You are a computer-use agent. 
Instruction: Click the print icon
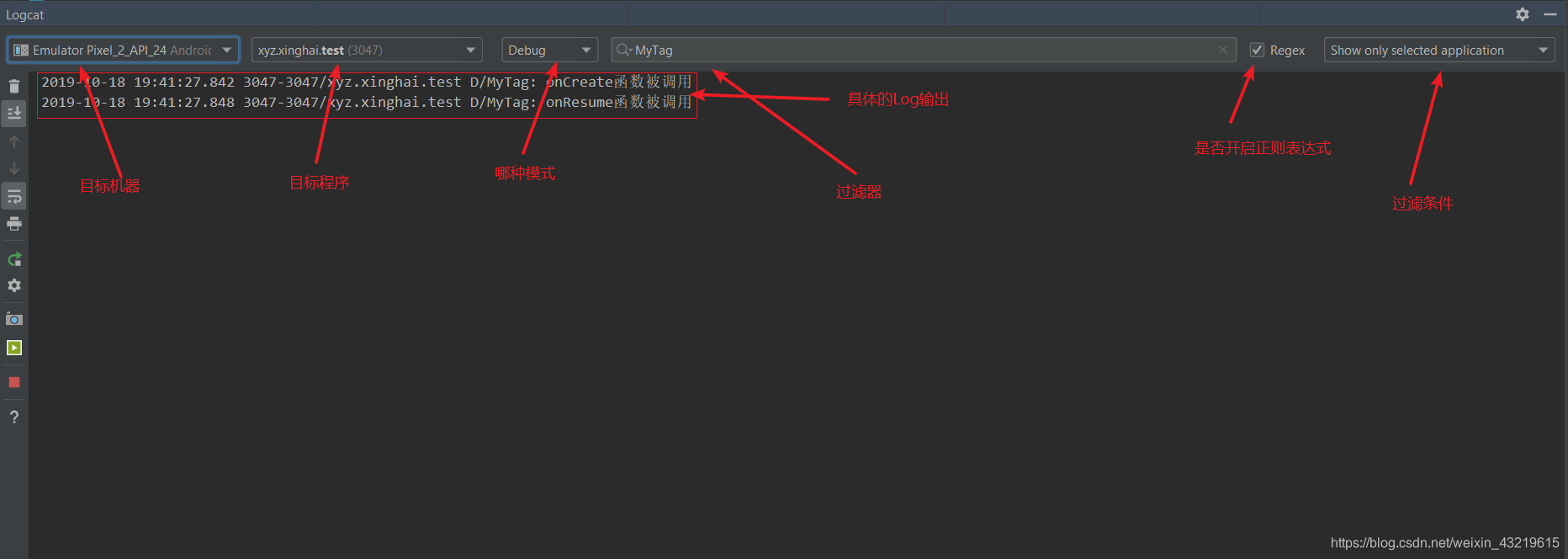pos(14,224)
